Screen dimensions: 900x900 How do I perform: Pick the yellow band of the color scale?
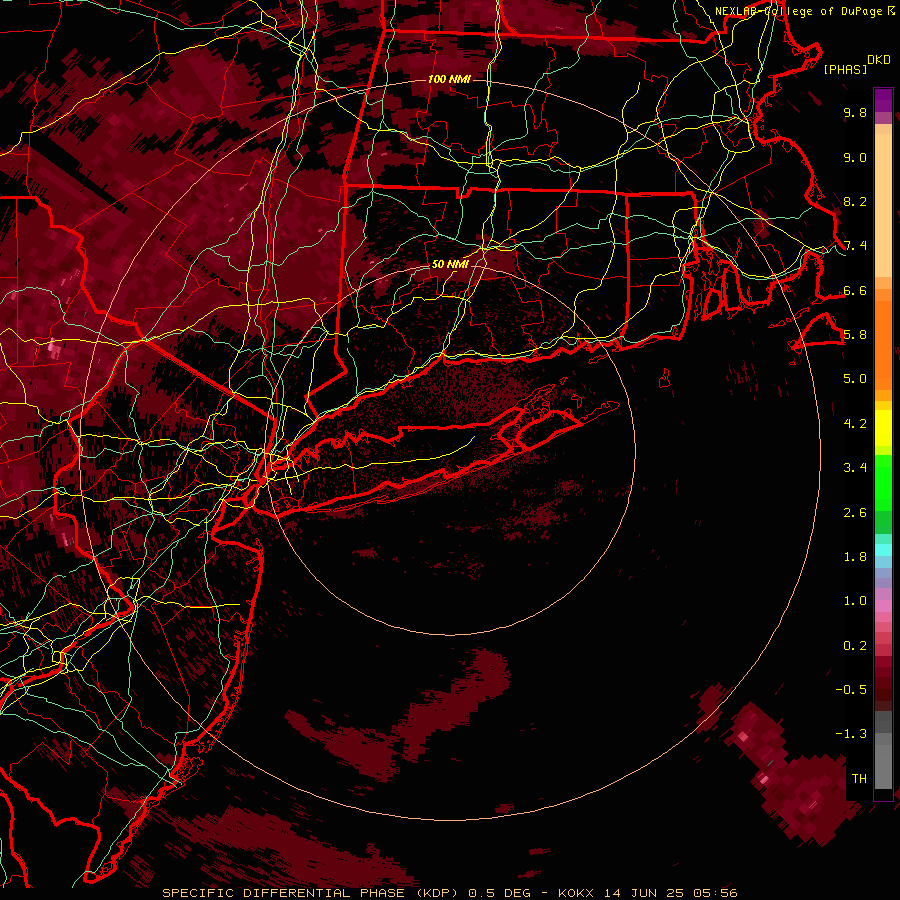883,428
